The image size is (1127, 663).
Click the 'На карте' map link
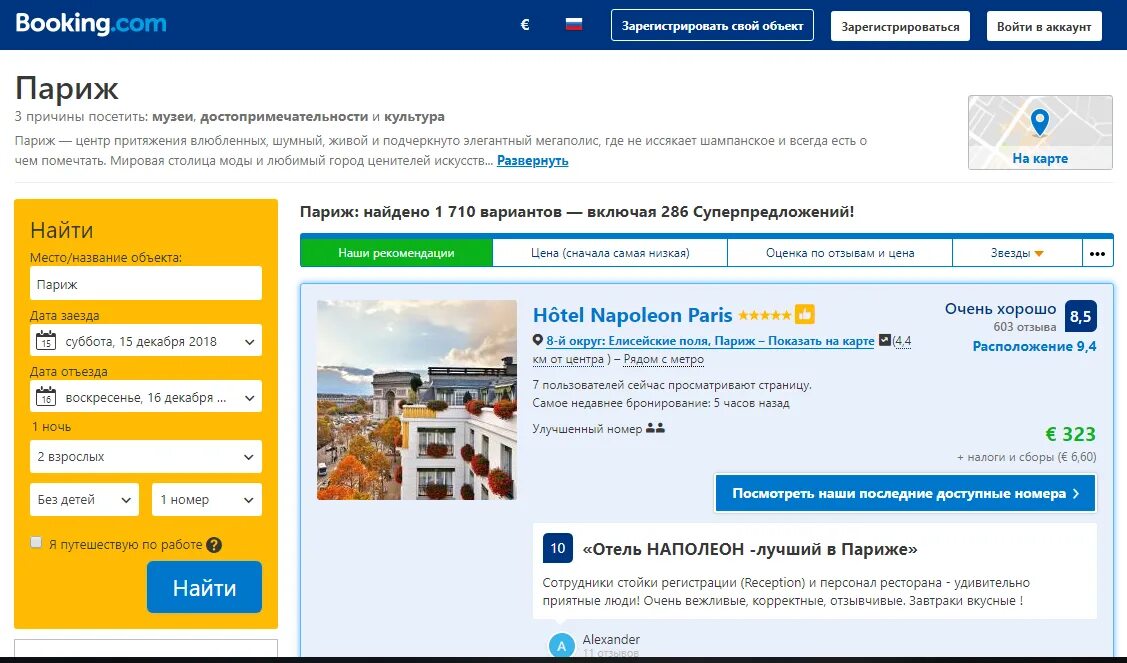(1040, 158)
